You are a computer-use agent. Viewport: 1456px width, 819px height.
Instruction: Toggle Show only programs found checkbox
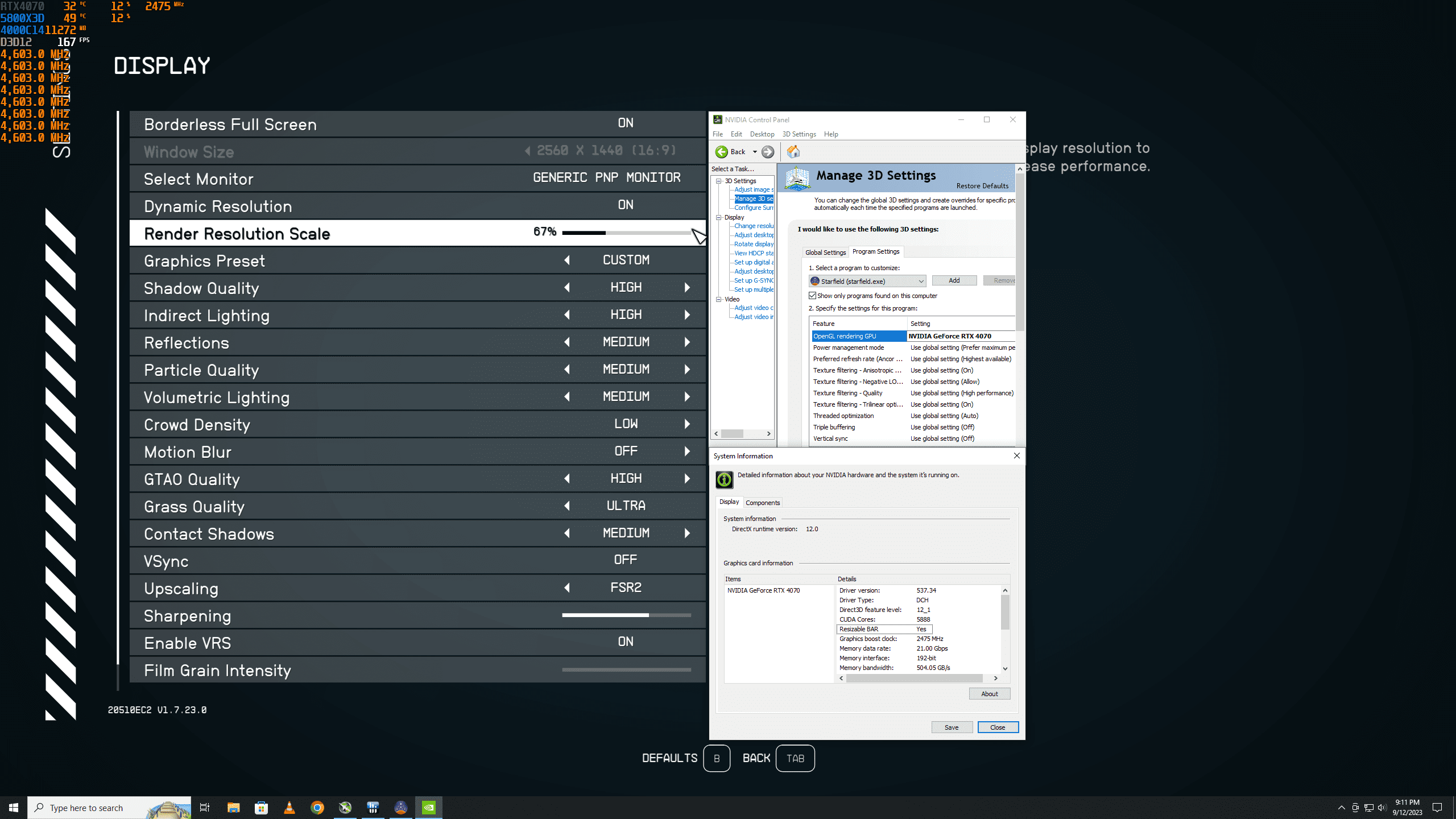(812, 296)
